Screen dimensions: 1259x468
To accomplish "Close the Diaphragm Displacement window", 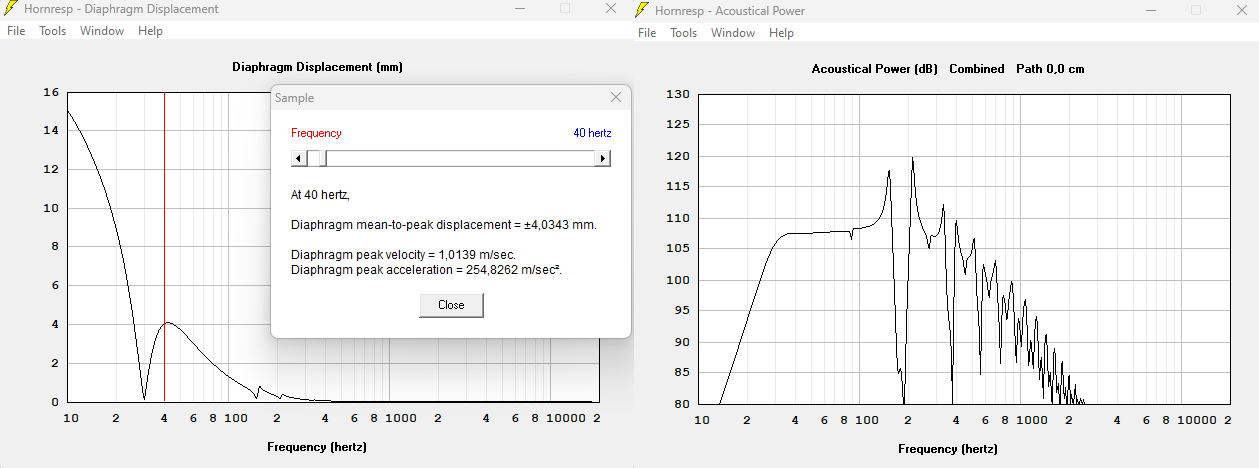I will click(611, 9).
